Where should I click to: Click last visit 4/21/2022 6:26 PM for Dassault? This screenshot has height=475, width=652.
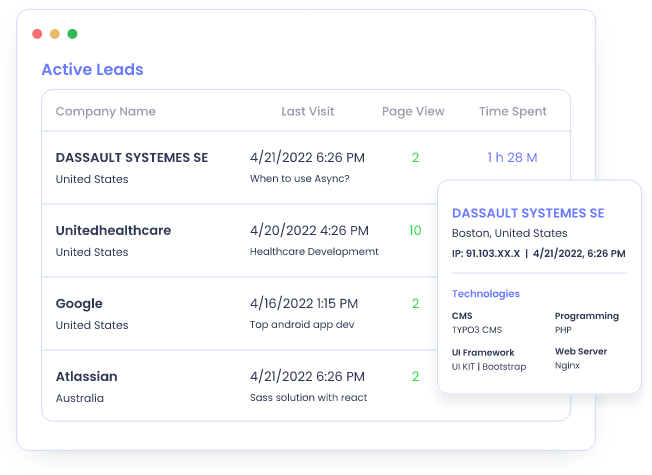click(307, 158)
